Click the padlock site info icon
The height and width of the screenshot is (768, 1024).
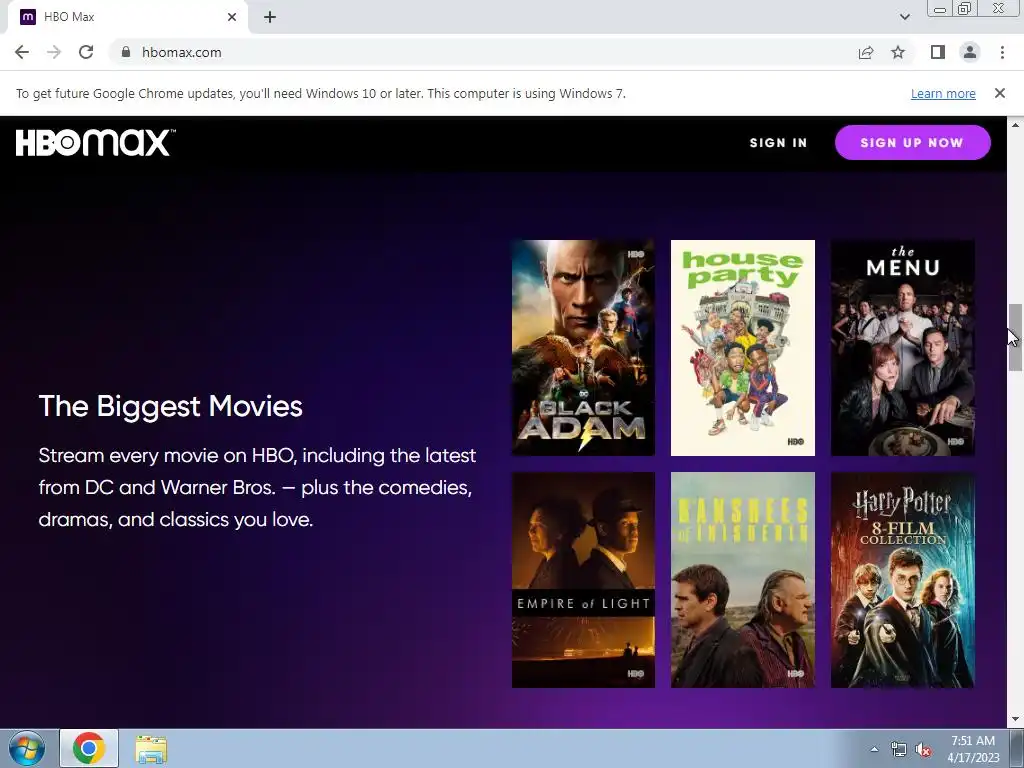tap(126, 52)
